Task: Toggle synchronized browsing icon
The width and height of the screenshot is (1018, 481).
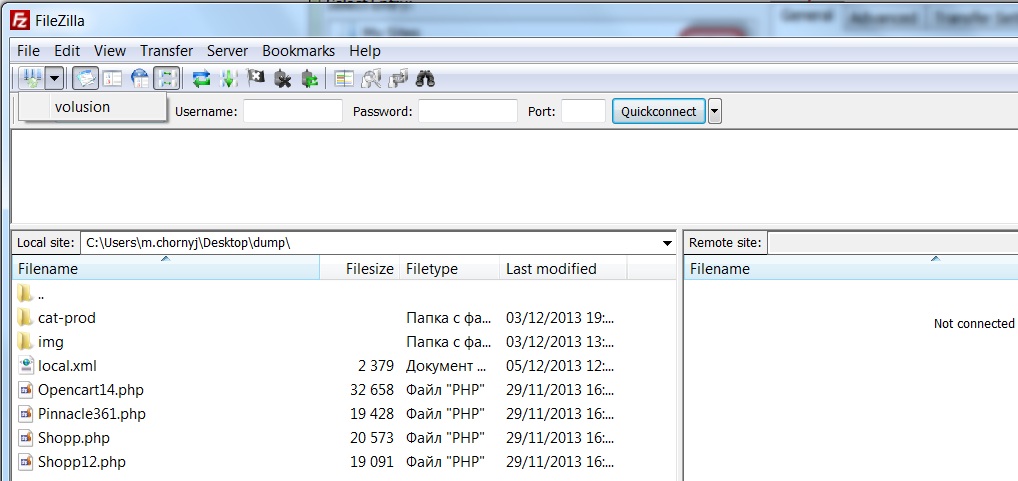Action: tap(397, 79)
